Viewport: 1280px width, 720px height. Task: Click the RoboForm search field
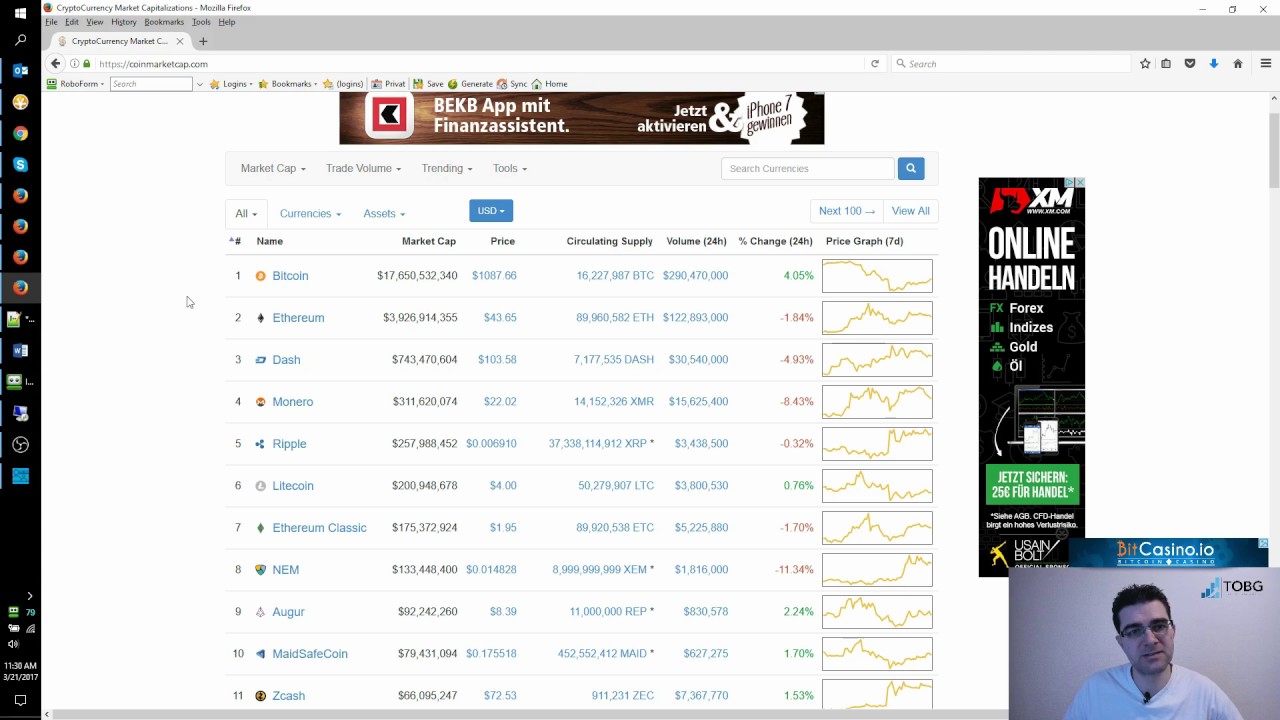point(151,84)
